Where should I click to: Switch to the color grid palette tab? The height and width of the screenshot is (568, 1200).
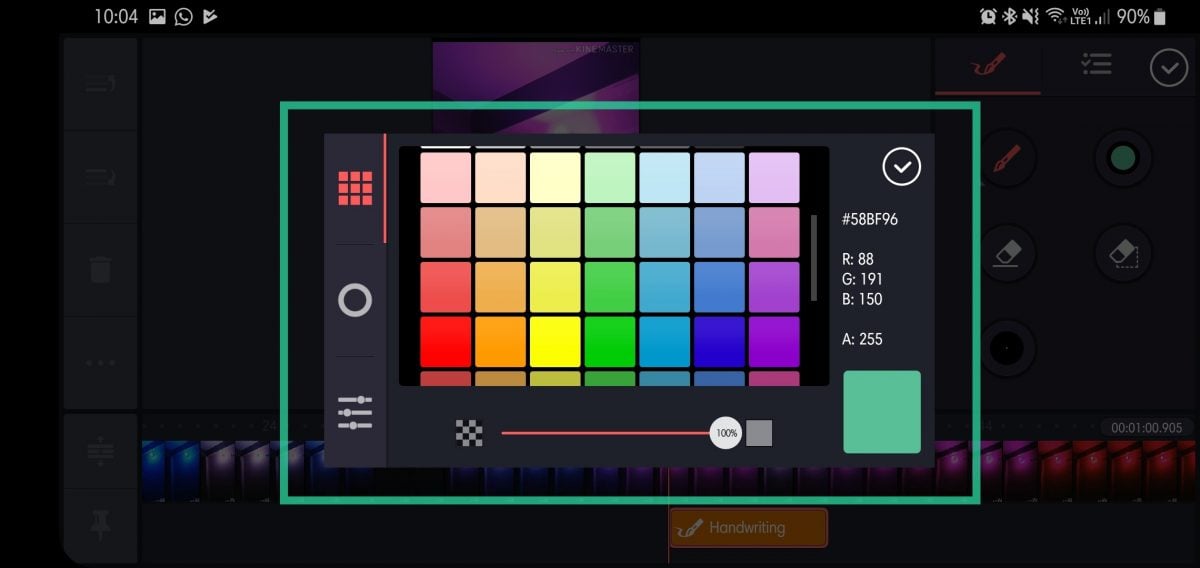(x=355, y=188)
